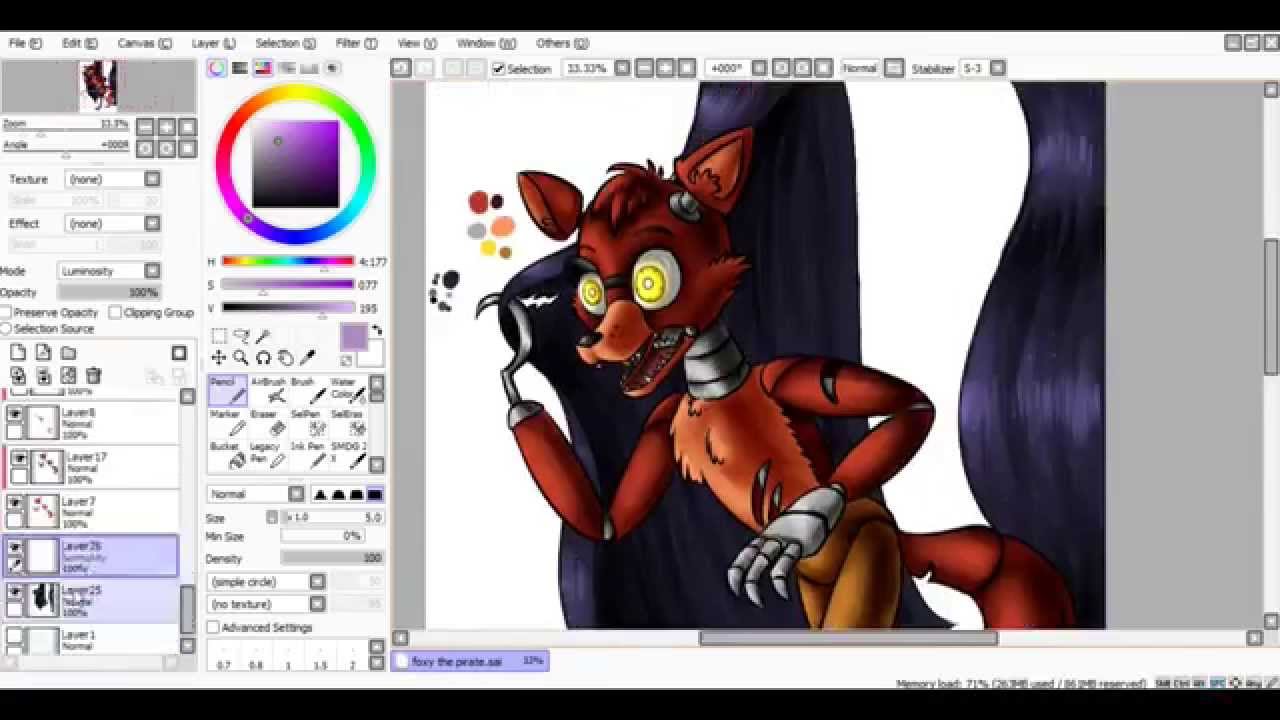Viewport: 1280px width, 720px height.
Task: Pick the magic wand tool
Action: click(x=263, y=337)
